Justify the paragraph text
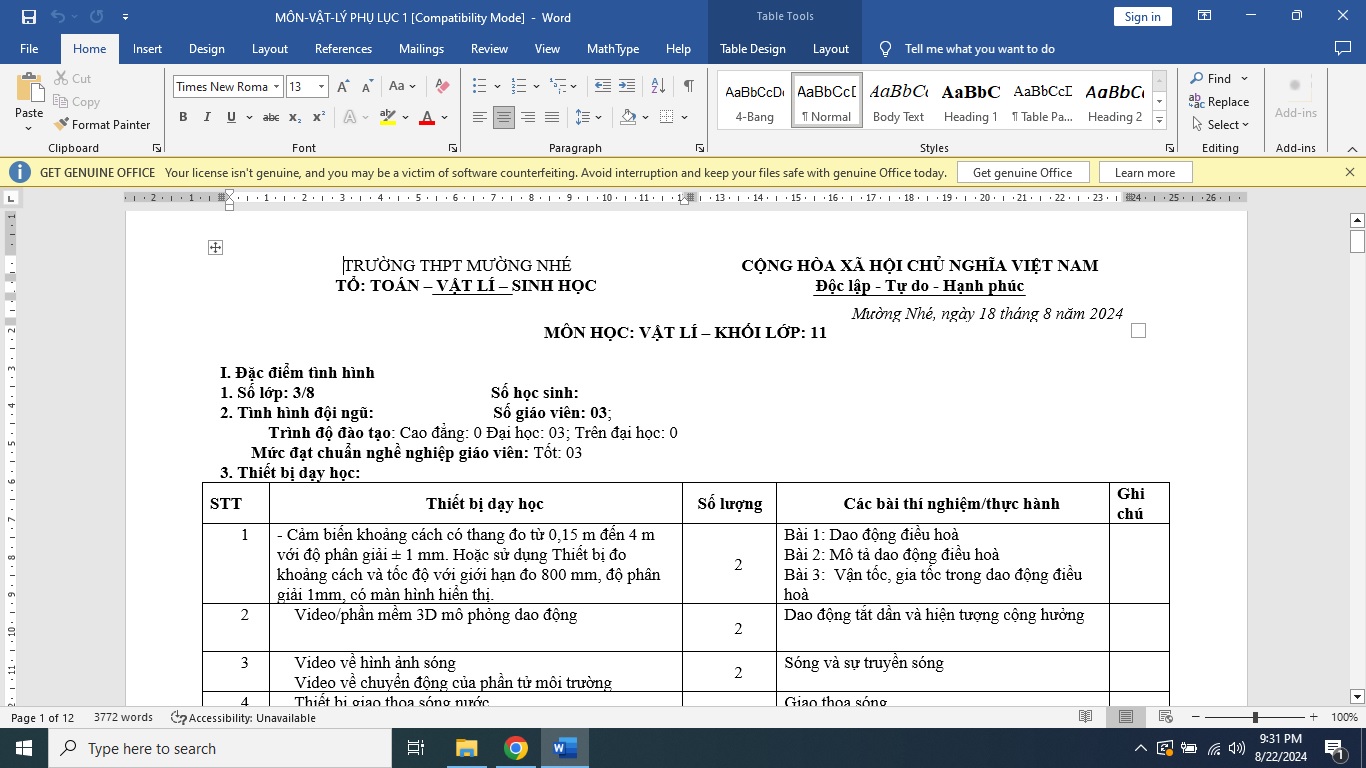 click(x=552, y=117)
